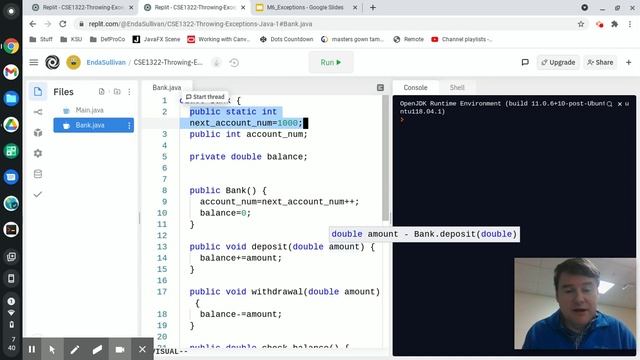Select the Files sidebar icon
This screenshot has height=360, width=640.
click(x=38, y=91)
